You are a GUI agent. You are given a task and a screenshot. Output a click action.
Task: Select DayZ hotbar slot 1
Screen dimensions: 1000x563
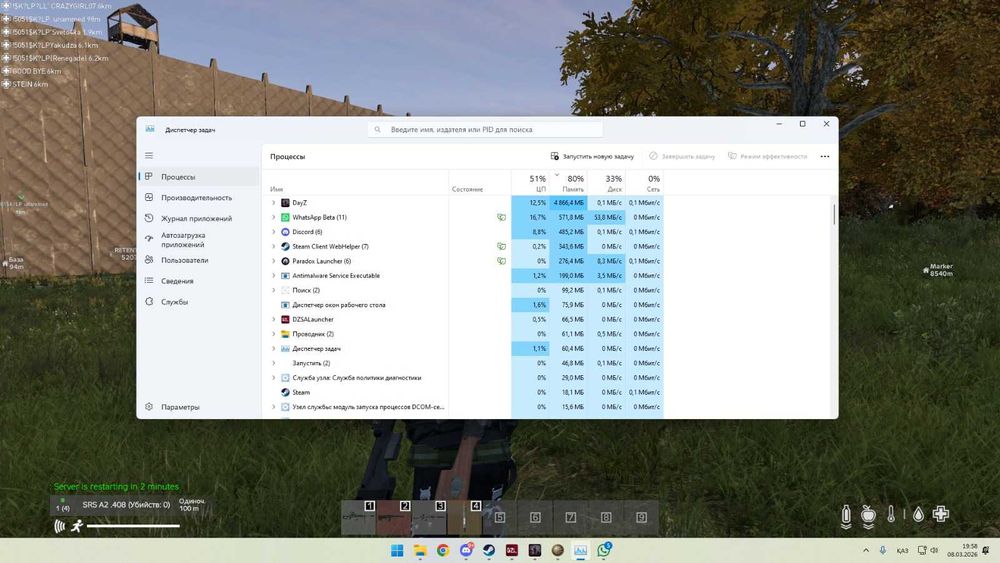pyautogui.click(x=358, y=518)
